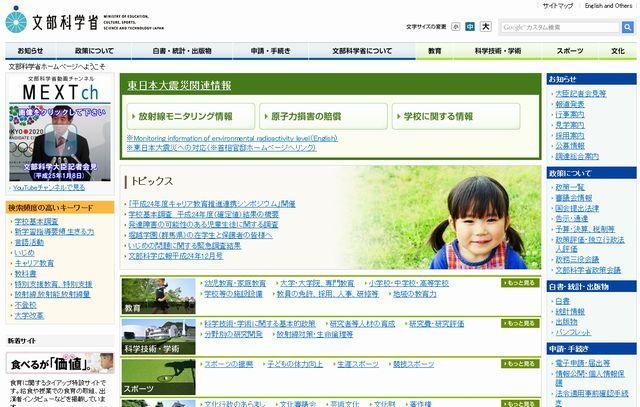This screenshot has width=640, height=407.
Task: Open the 大臣記者会見等 sidebar link
Action: (x=581, y=93)
